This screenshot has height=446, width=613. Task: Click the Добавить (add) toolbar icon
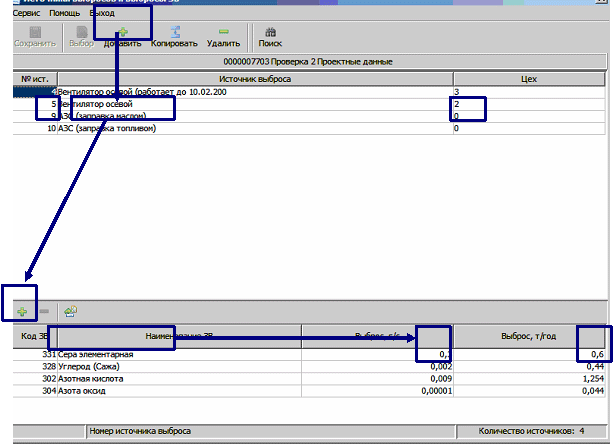123,32
